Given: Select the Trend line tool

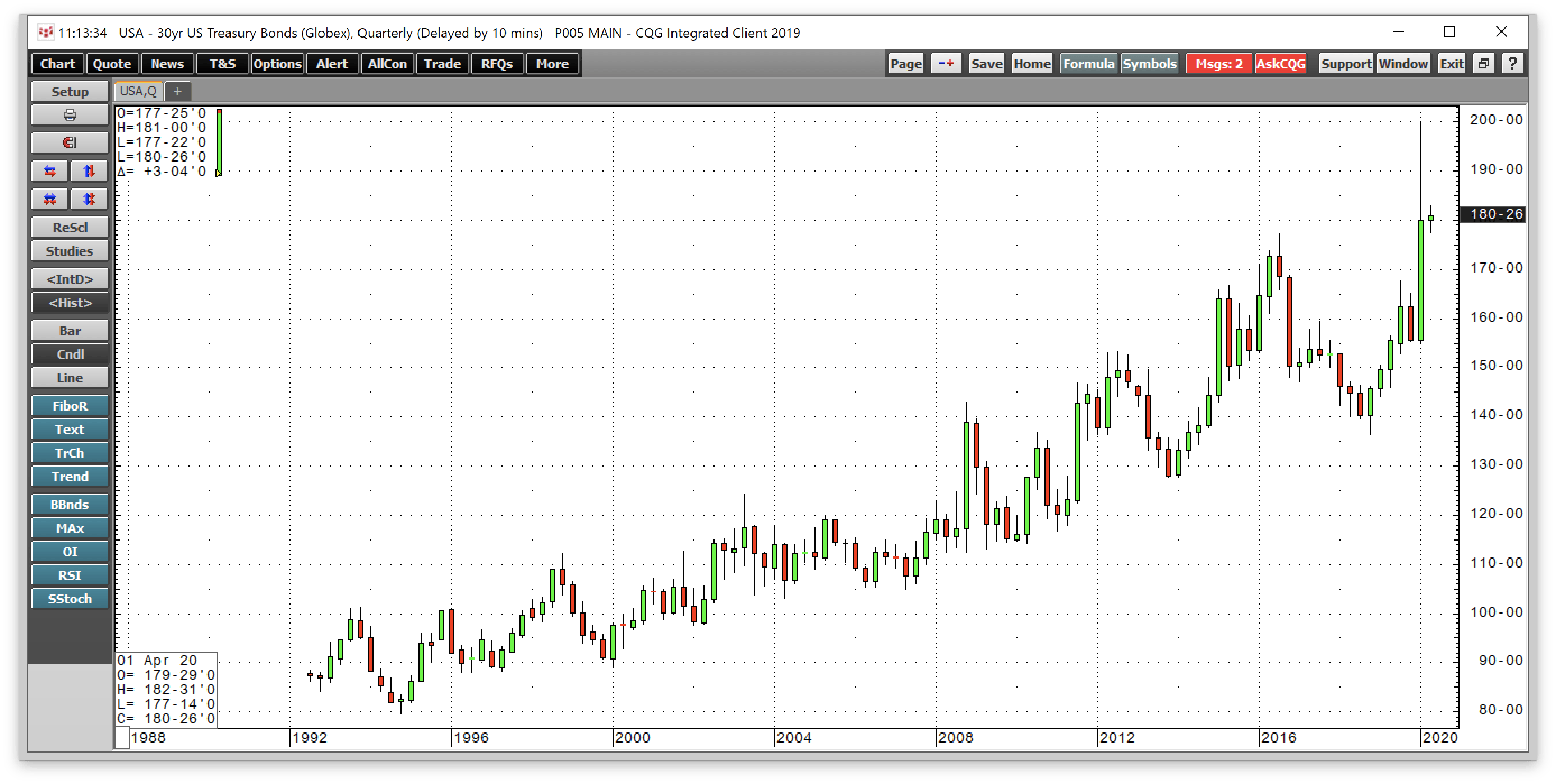Looking at the screenshot, I should (70, 477).
